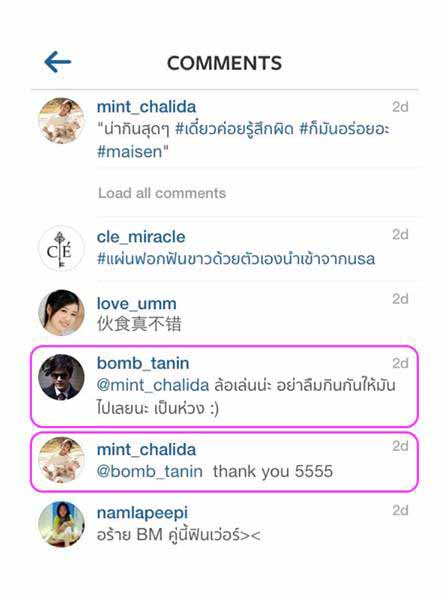Open bomb_tanin's sunglasses profile picture
Image resolution: width=448 pixels, height=600 pixels.
[x=61, y=377]
